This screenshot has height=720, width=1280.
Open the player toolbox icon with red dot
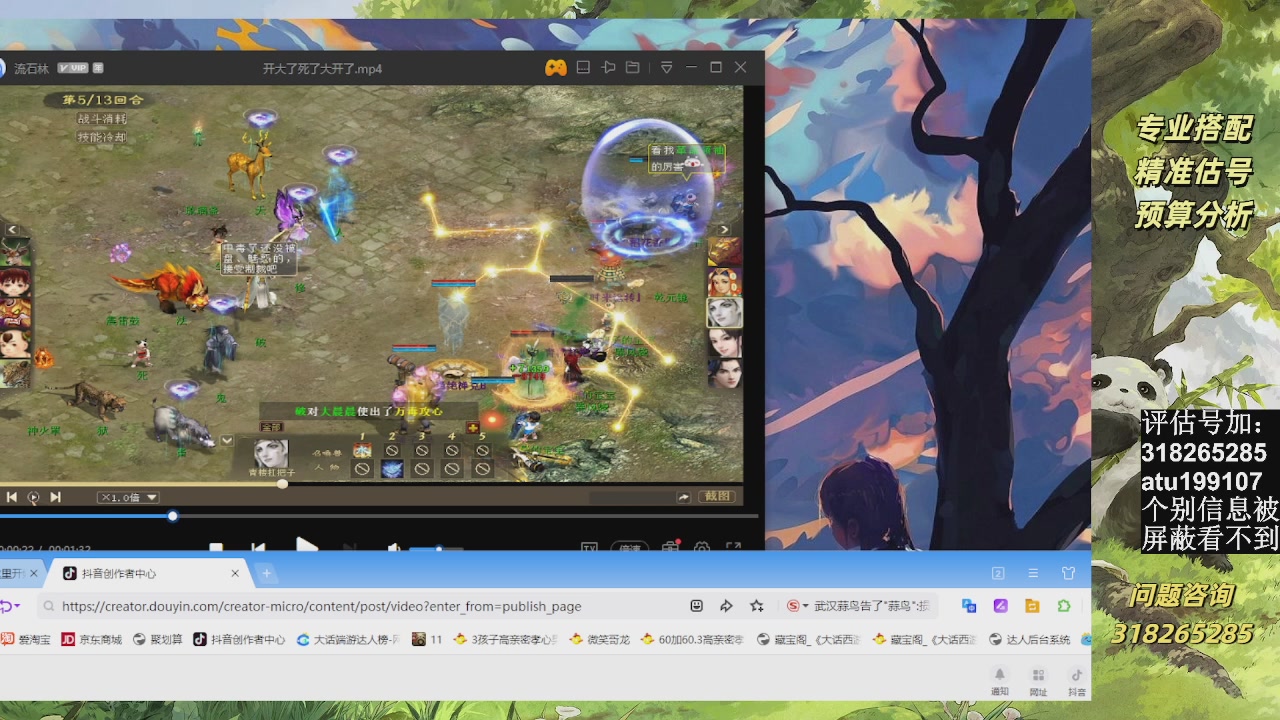[x=671, y=546]
